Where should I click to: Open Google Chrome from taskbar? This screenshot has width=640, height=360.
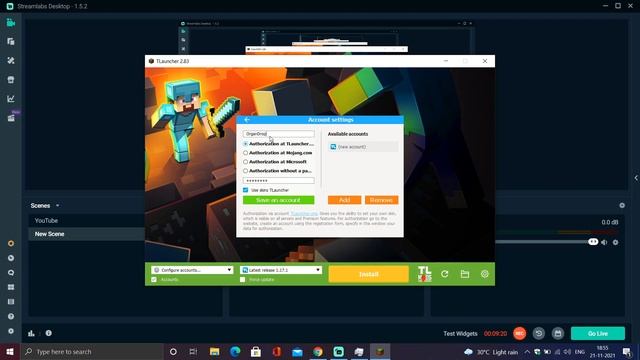pos(318,351)
